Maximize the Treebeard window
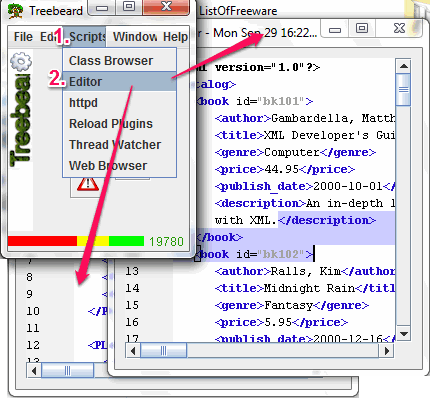 (x=129, y=7)
